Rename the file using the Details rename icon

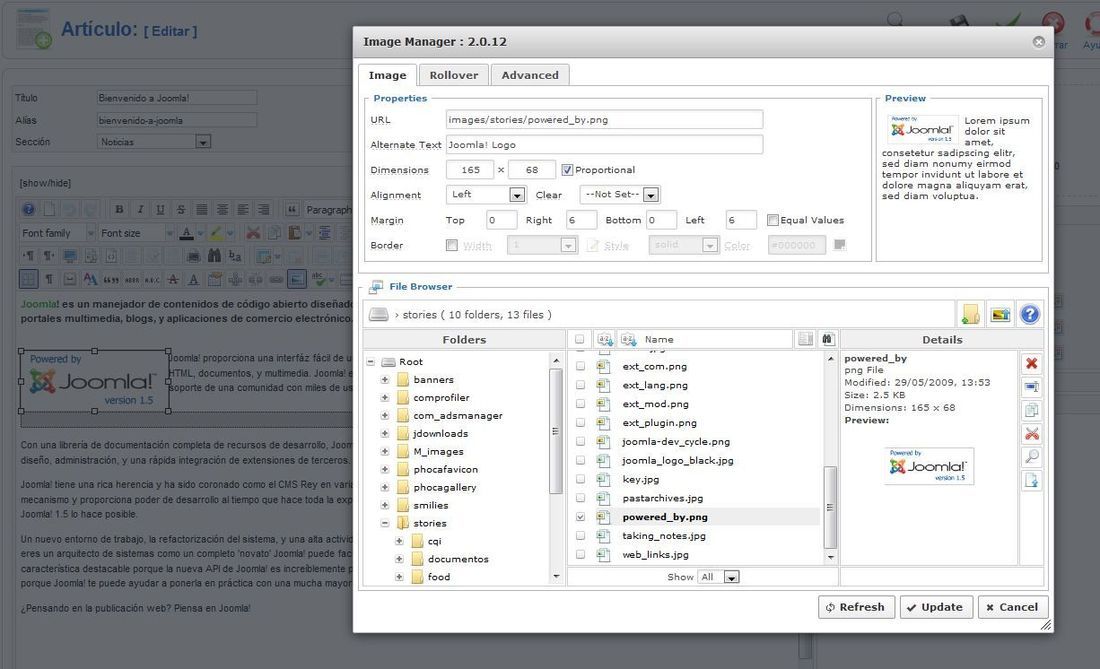pos(1031,386)
